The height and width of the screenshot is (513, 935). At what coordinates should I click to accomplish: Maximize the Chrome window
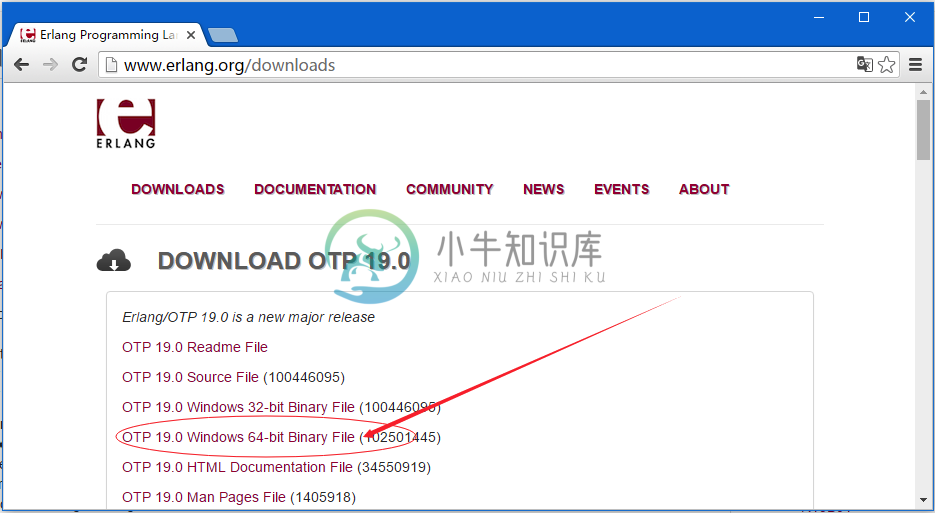click(x=863, y=17)
